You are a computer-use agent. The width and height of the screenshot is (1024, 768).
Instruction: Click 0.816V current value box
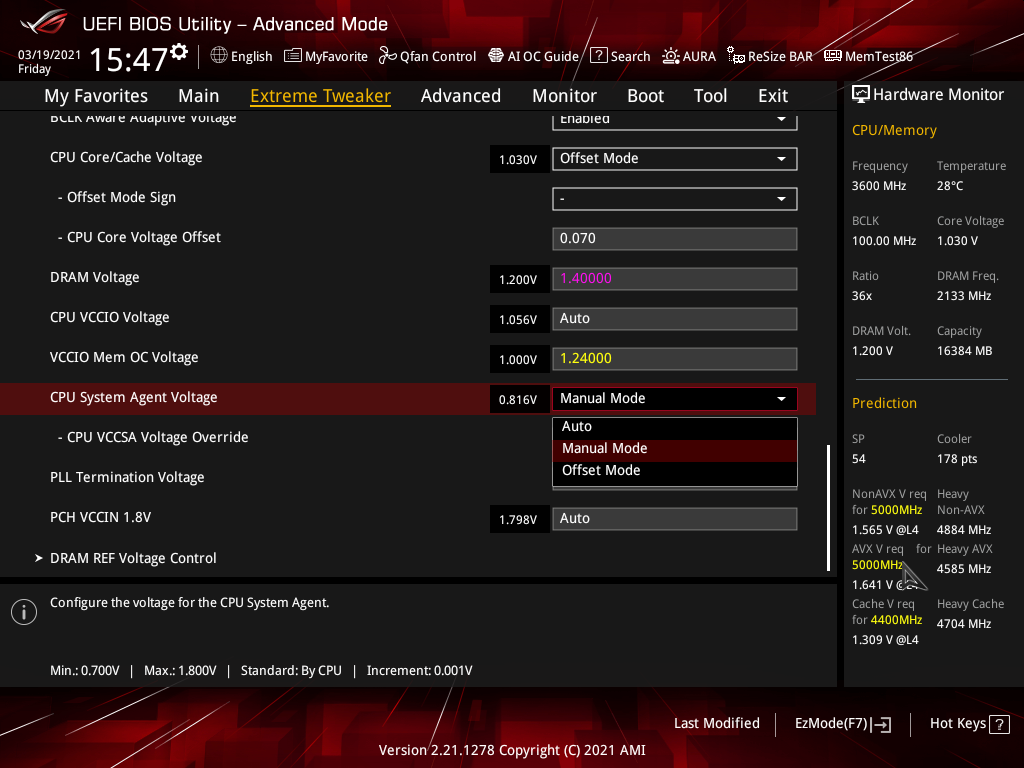(519, 399)
